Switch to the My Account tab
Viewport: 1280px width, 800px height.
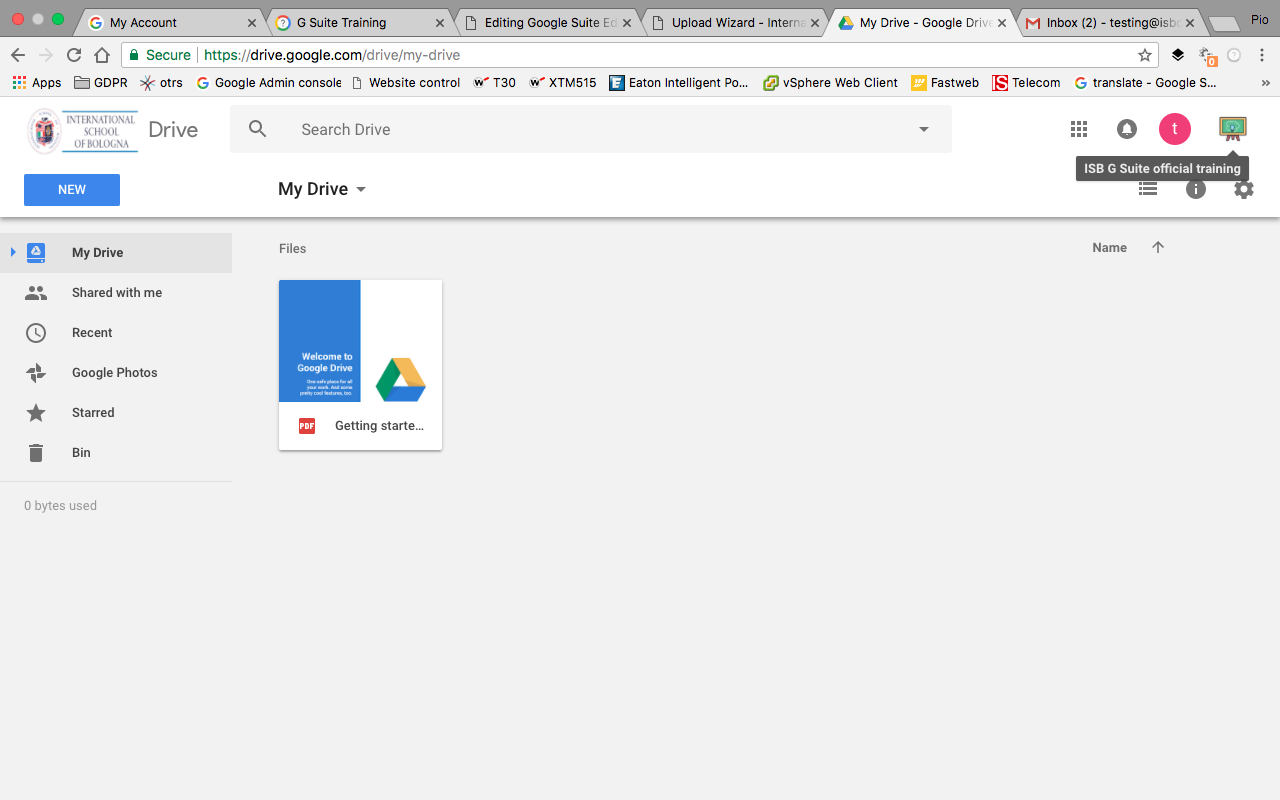170,22
